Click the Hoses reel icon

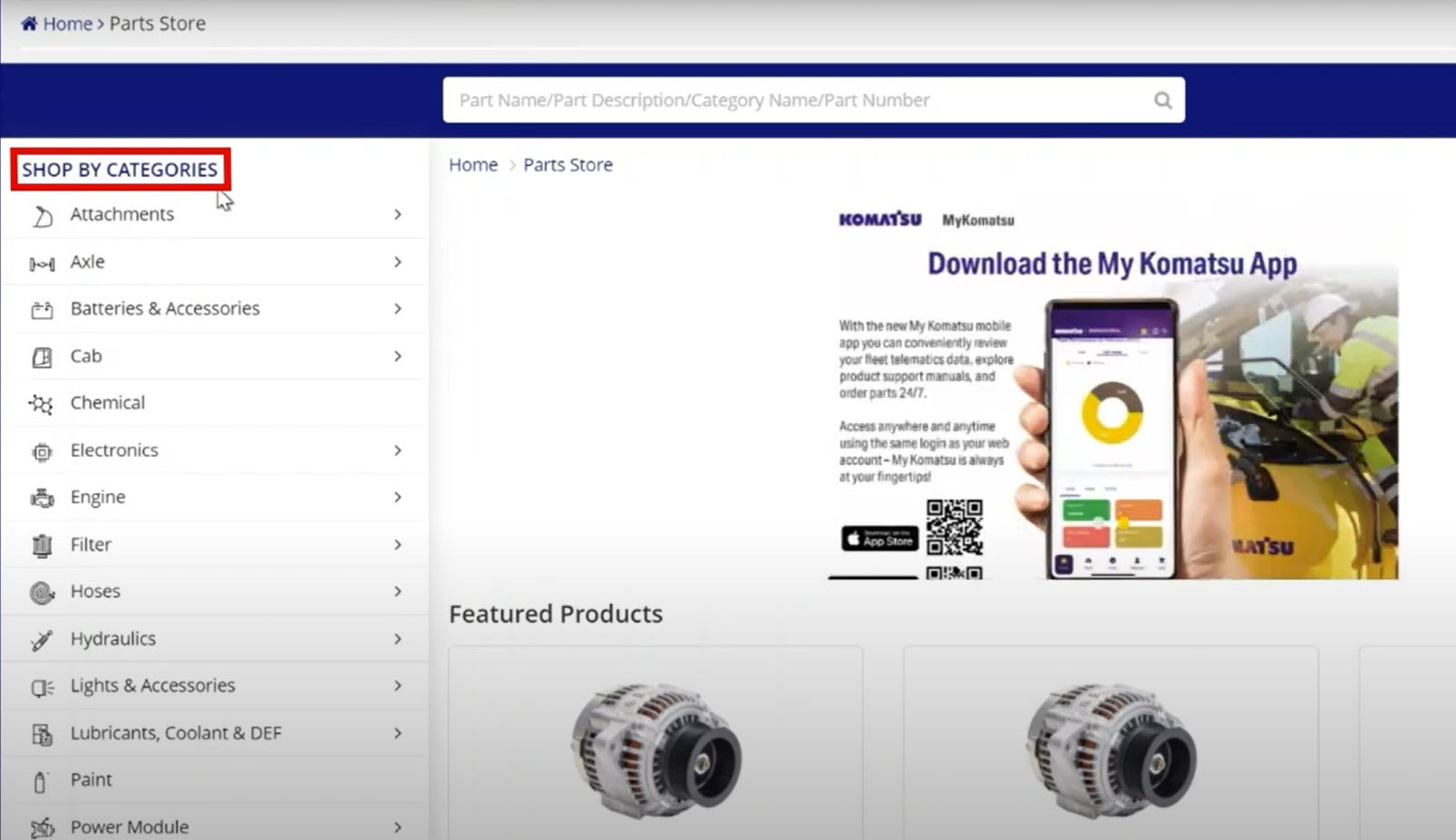click(42, 593)
